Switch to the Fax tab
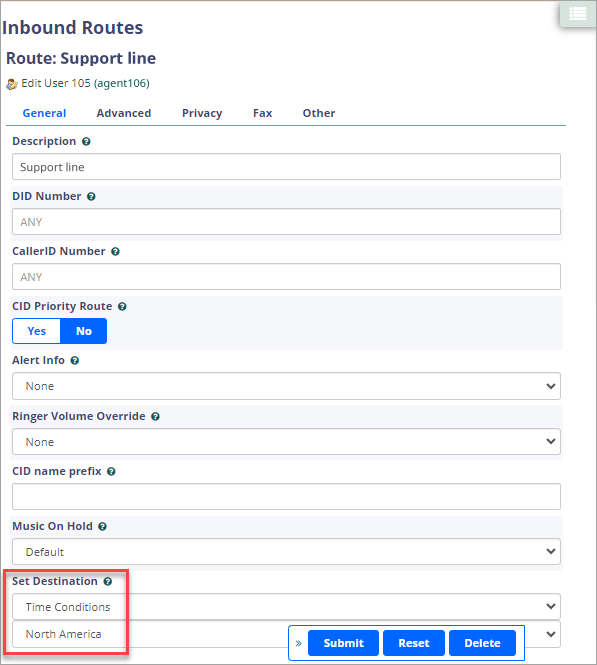Viewport: 597px width, 665px height. coord(262,113)
